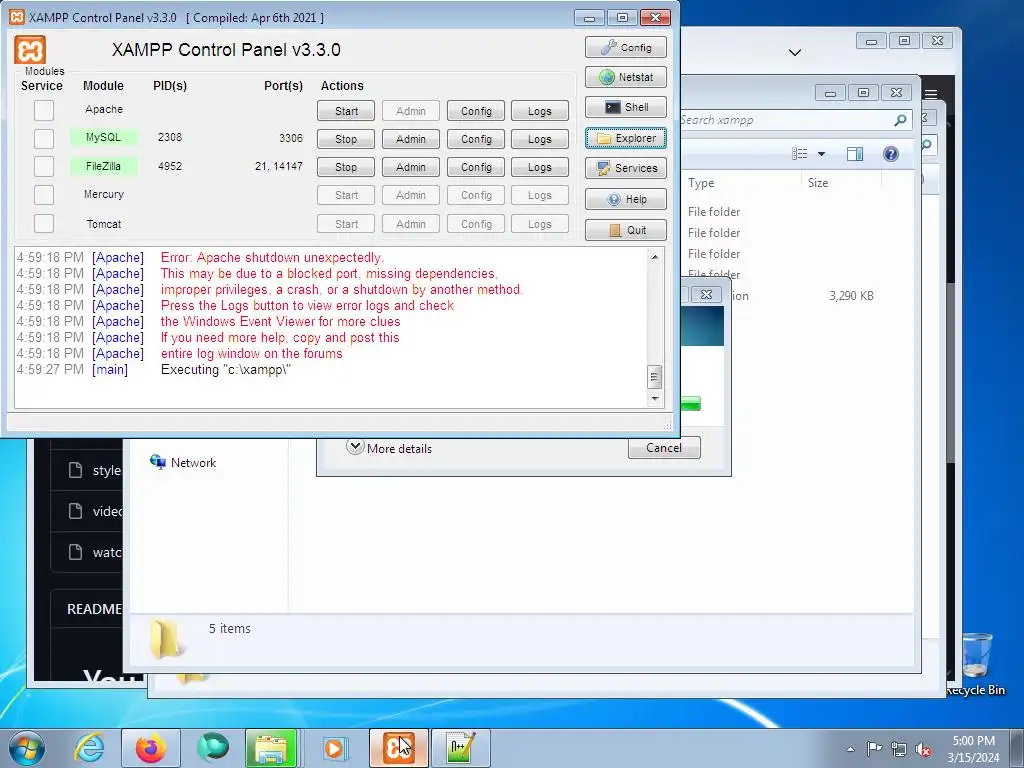Viewport: 1024px width, 768px height.
Task: Quit the XAMPP Control Panel
Action: [x=626, y=230]
